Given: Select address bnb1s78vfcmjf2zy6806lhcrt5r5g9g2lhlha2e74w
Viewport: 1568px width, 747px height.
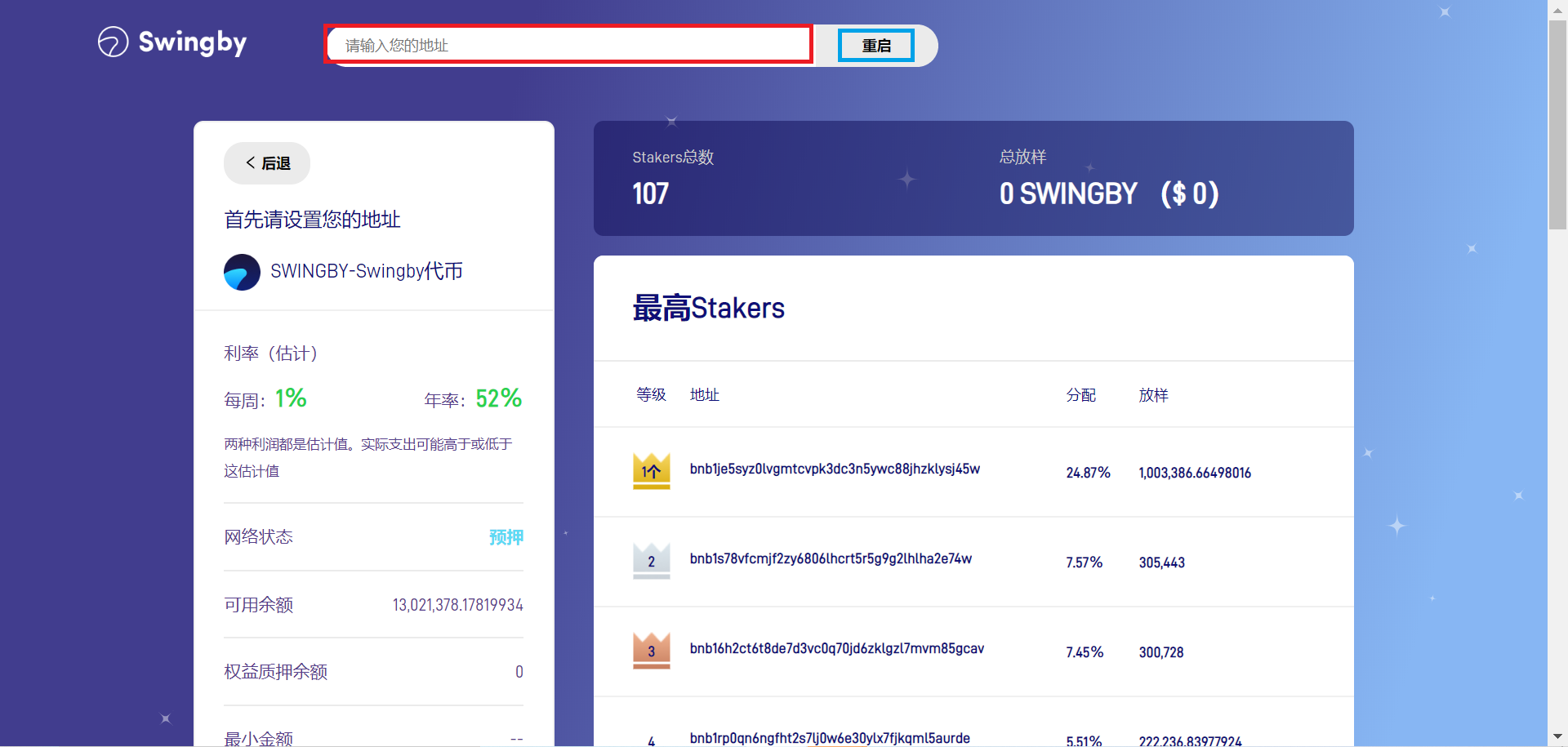Looking at the screenshot, I should coord(831,558).
